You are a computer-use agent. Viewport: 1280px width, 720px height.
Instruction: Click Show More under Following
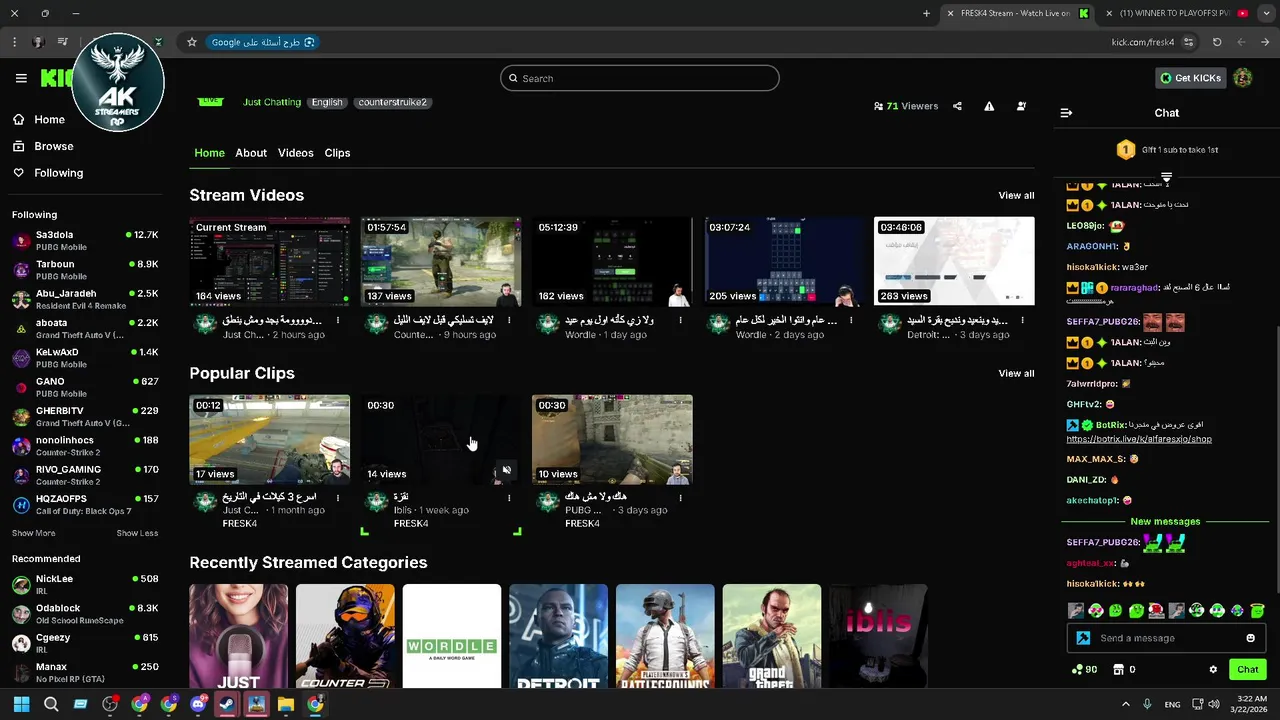34,533
